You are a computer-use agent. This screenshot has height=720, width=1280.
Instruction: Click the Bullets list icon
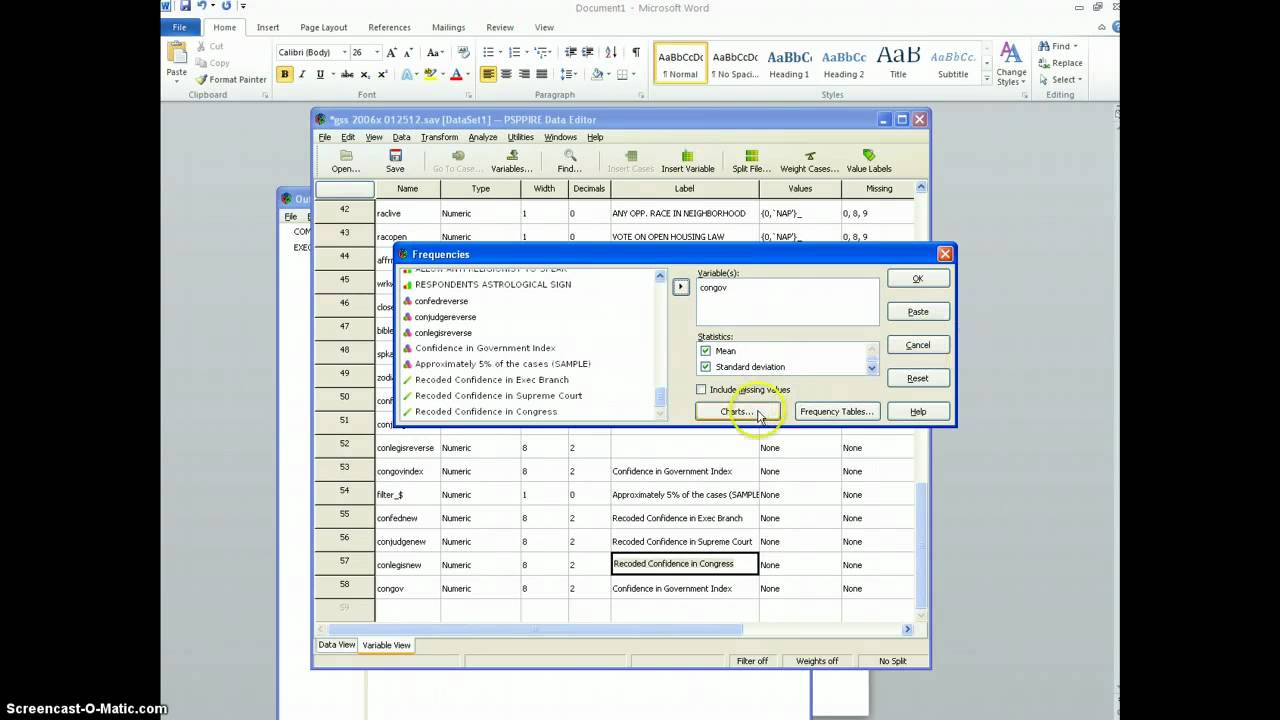491,52
